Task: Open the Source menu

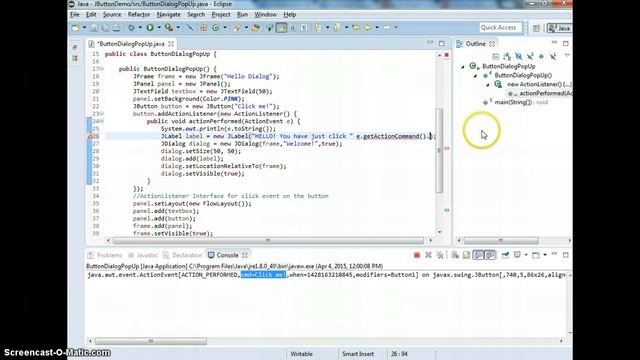Action: 112,14
